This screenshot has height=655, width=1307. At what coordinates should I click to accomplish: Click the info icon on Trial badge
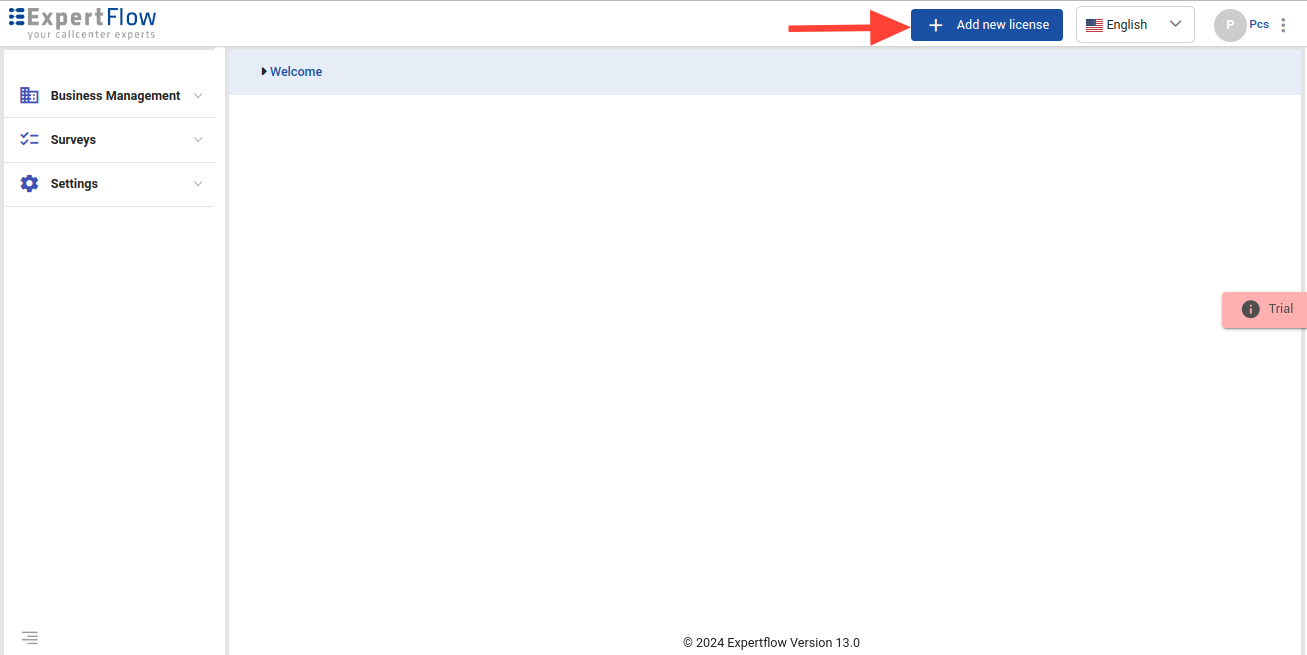point(1250,309)
